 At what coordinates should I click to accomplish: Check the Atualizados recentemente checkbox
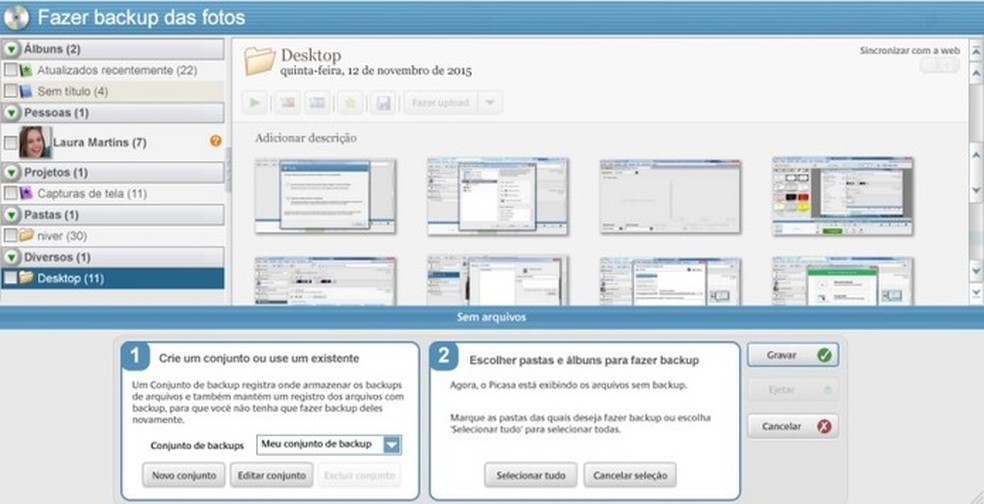click(10, 70)
